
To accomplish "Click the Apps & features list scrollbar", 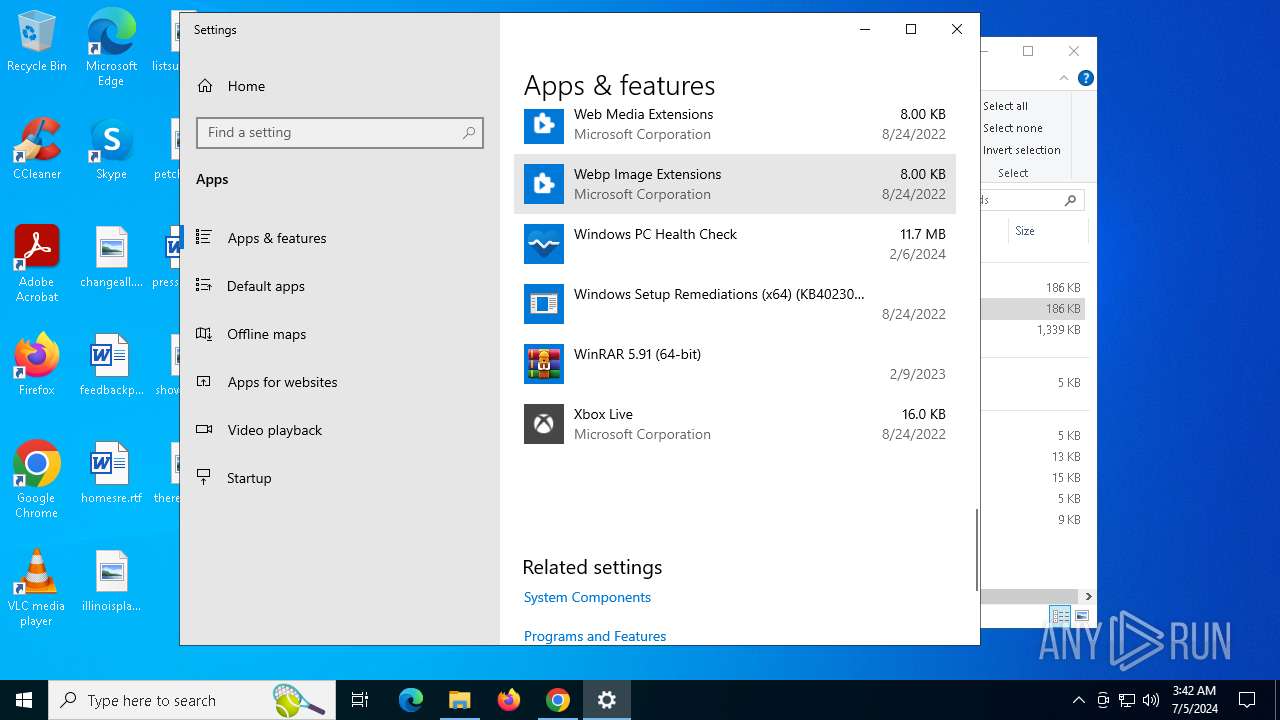I will [976, 549].
